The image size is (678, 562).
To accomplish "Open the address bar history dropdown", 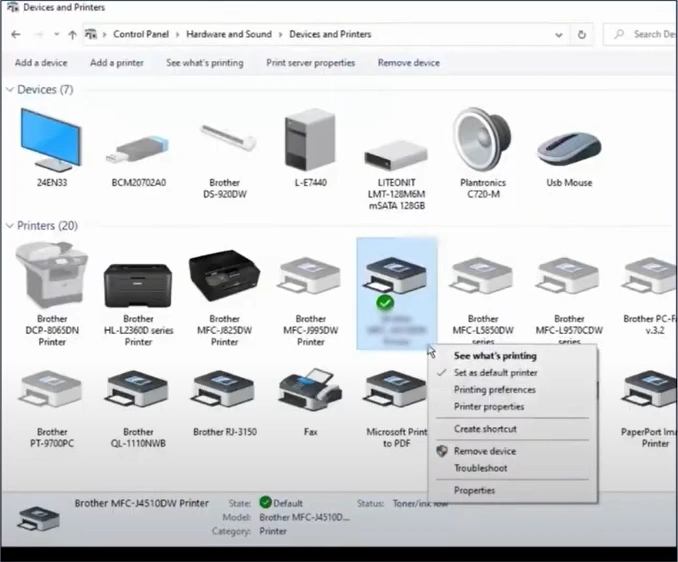I will point(558,34).
